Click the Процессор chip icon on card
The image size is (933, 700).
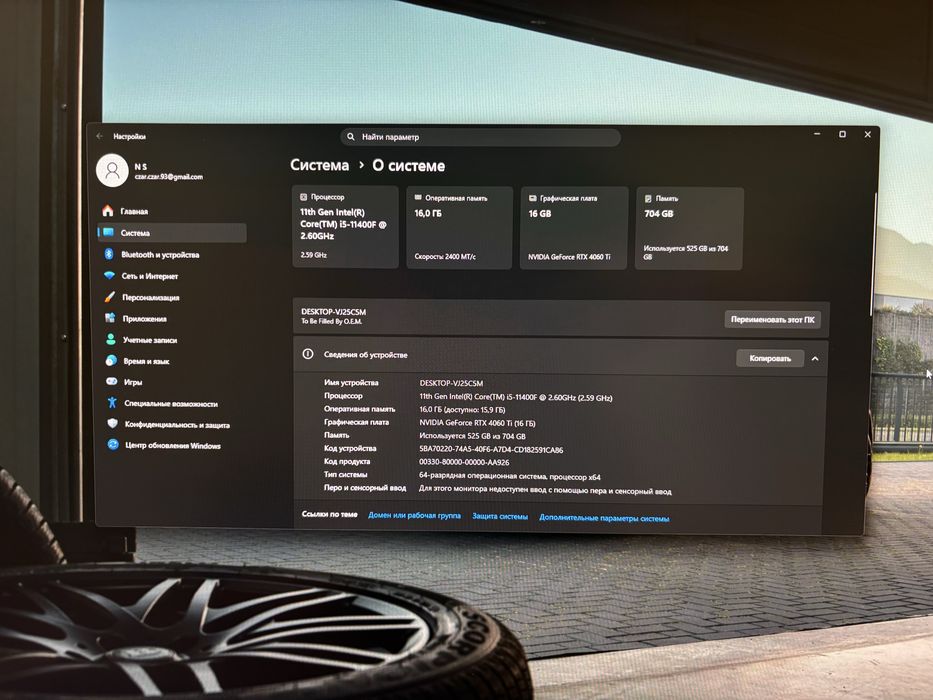click(303, 197)
